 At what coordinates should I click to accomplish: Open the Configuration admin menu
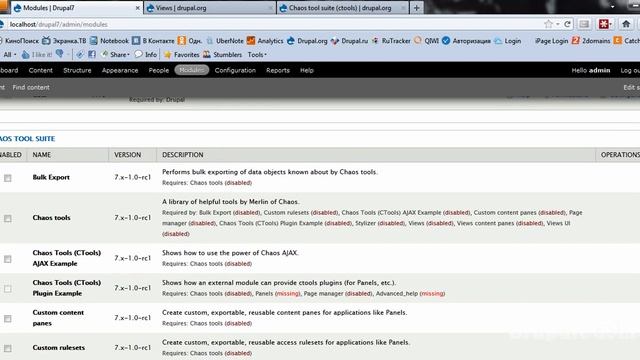coord(235,70)
